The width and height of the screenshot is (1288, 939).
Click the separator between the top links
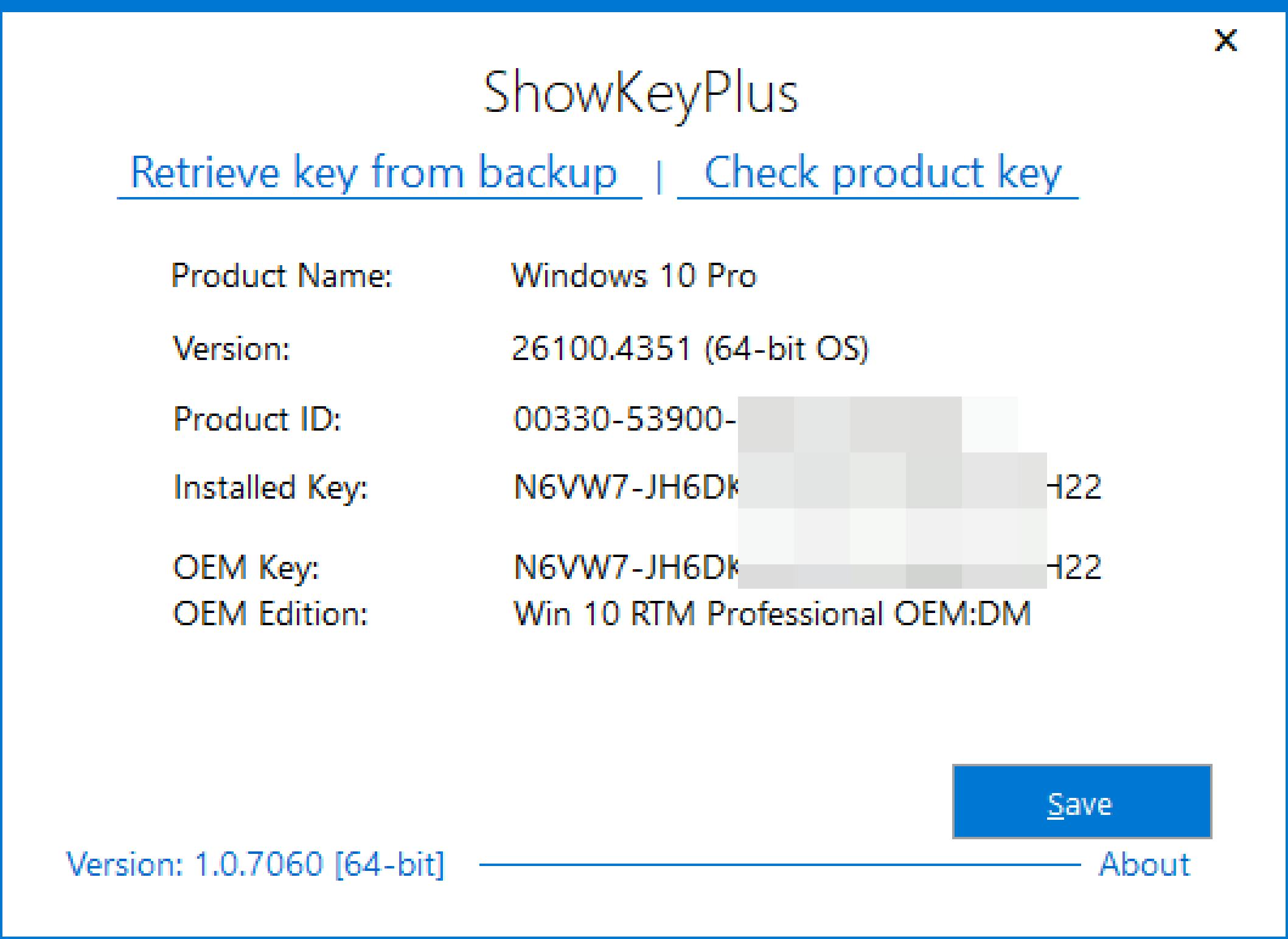point(659,176)
